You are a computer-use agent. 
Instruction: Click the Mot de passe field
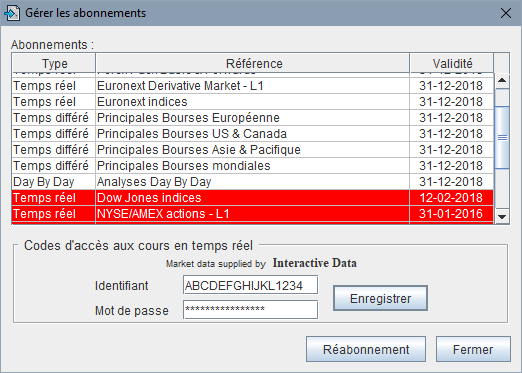pyautogui.click(x=250, y=310)
